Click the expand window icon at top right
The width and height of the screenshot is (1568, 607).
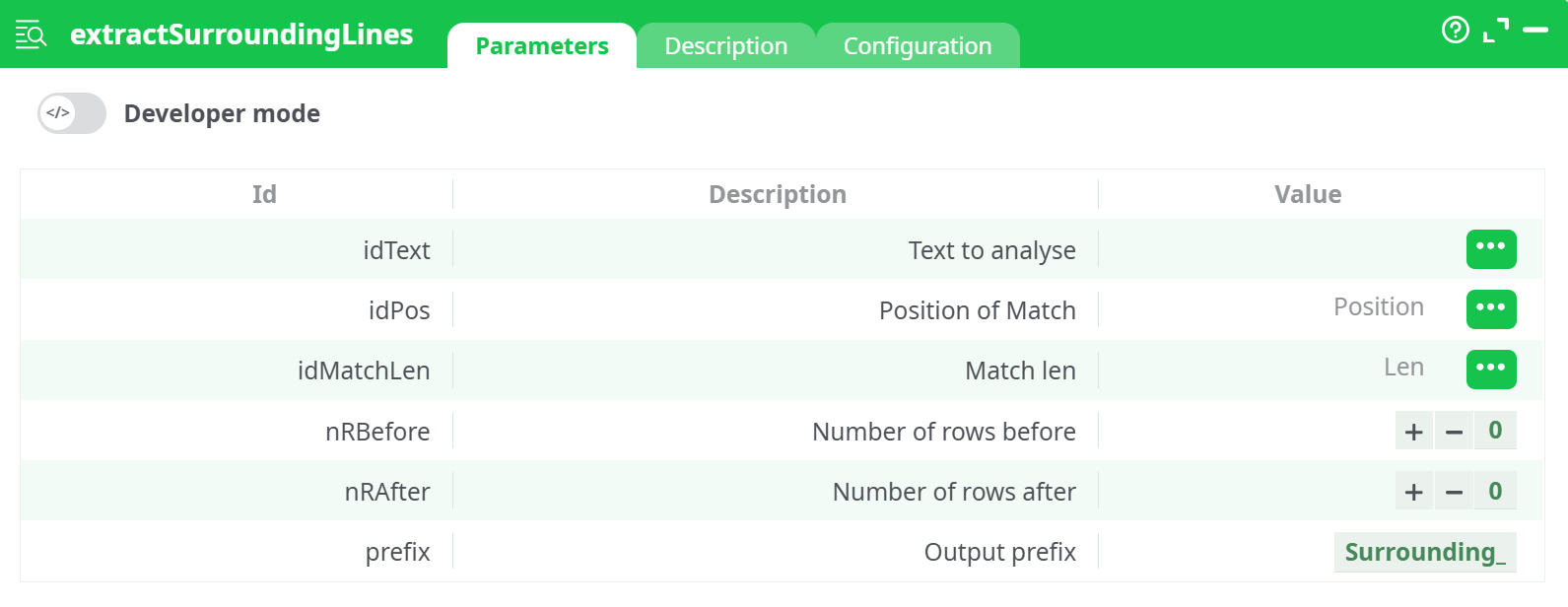point(1497,30)
